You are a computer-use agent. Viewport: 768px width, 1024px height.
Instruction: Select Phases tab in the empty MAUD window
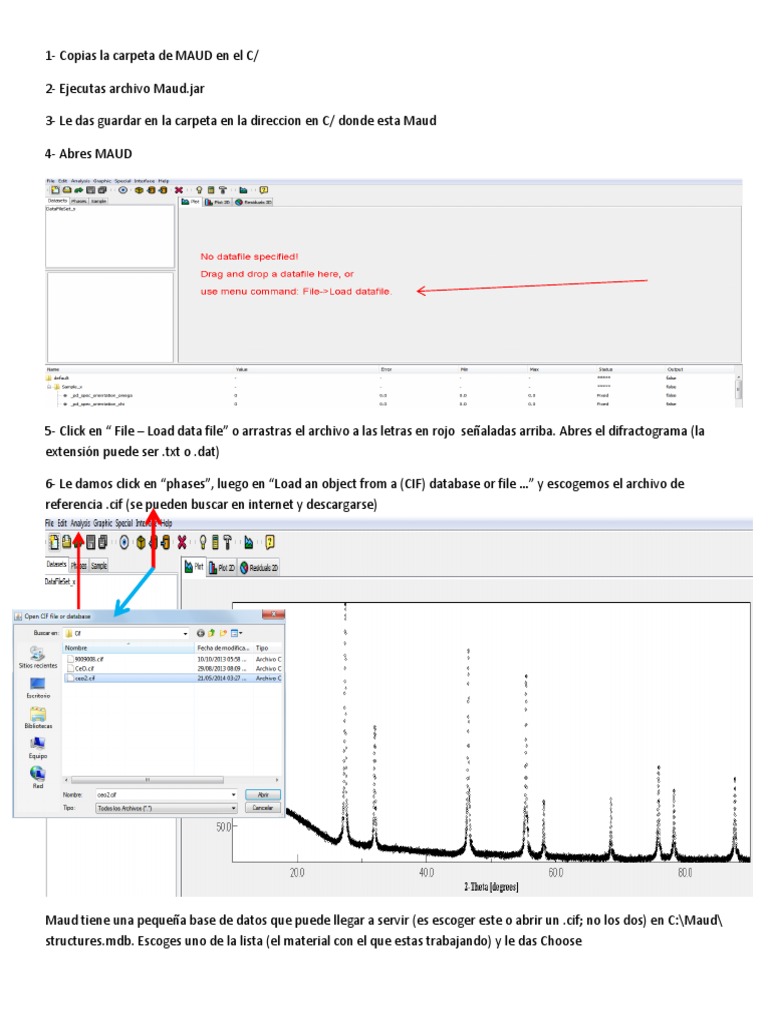(x=79, y=201)
